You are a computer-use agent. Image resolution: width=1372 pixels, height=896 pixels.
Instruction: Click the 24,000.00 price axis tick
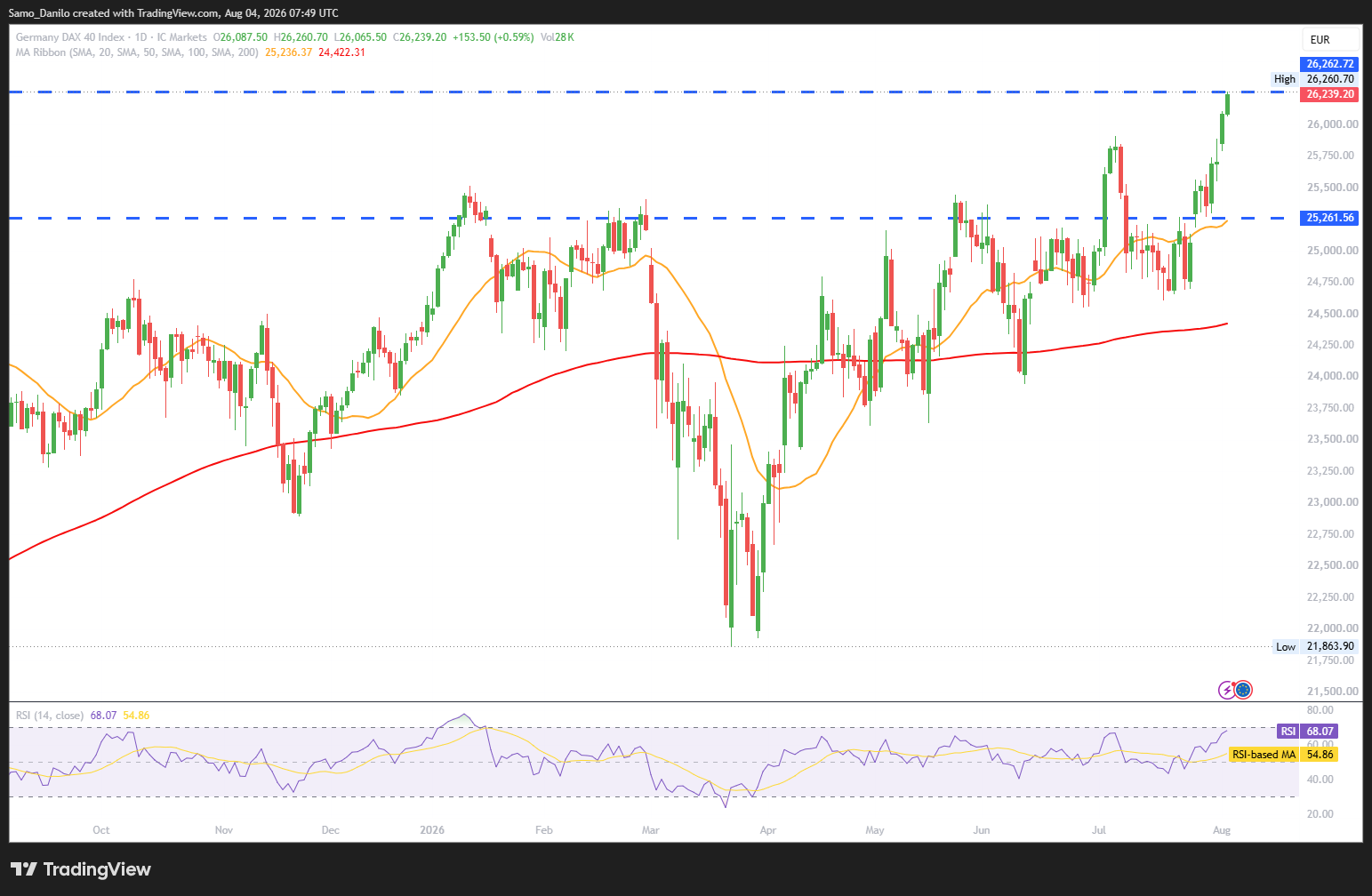click(1332, 376)
